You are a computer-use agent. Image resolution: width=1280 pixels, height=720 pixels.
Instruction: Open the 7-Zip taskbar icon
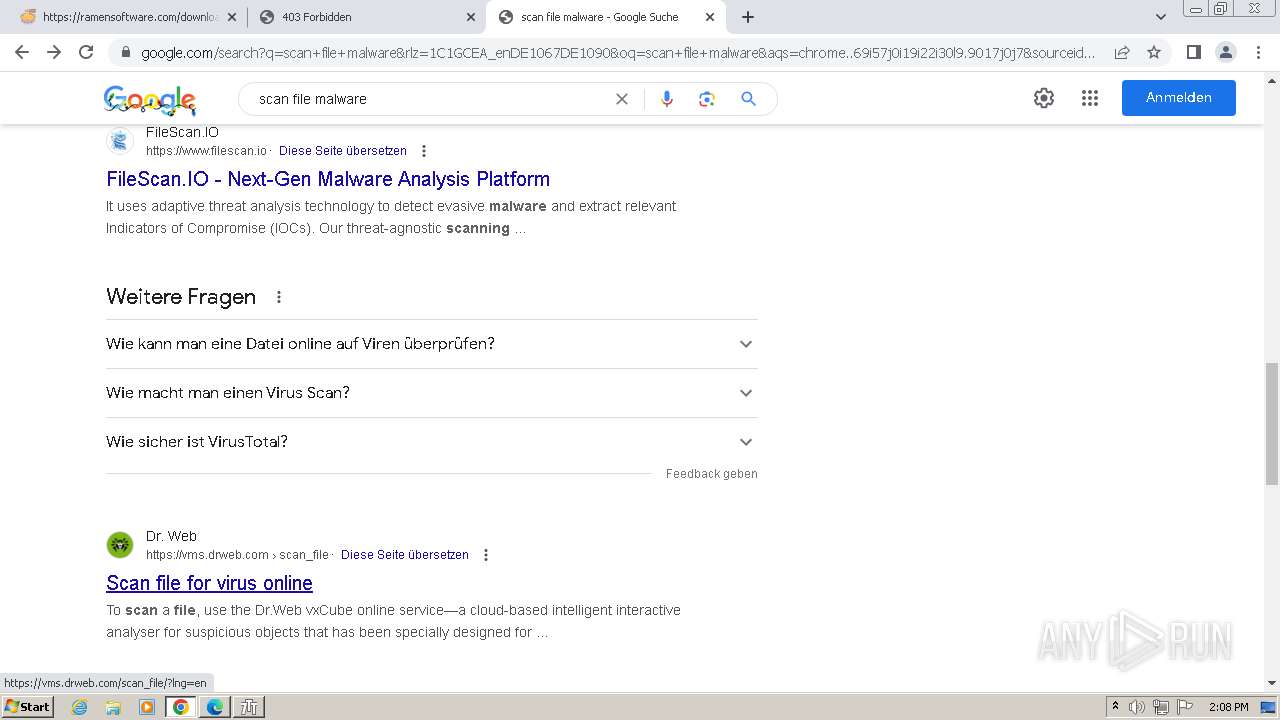249,707
